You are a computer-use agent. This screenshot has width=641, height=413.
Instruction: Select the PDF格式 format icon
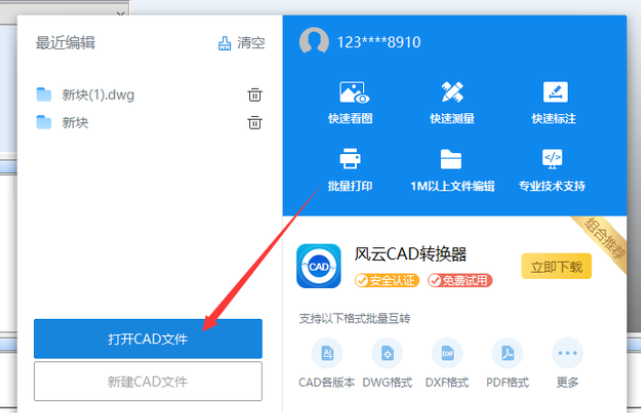[507, 353]
